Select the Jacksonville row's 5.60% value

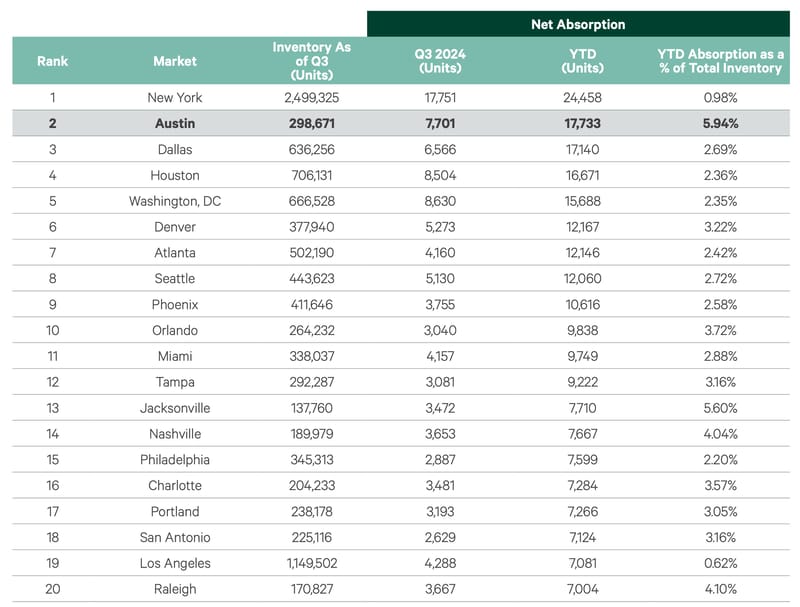pyautogui.click(x=720, y=408)
